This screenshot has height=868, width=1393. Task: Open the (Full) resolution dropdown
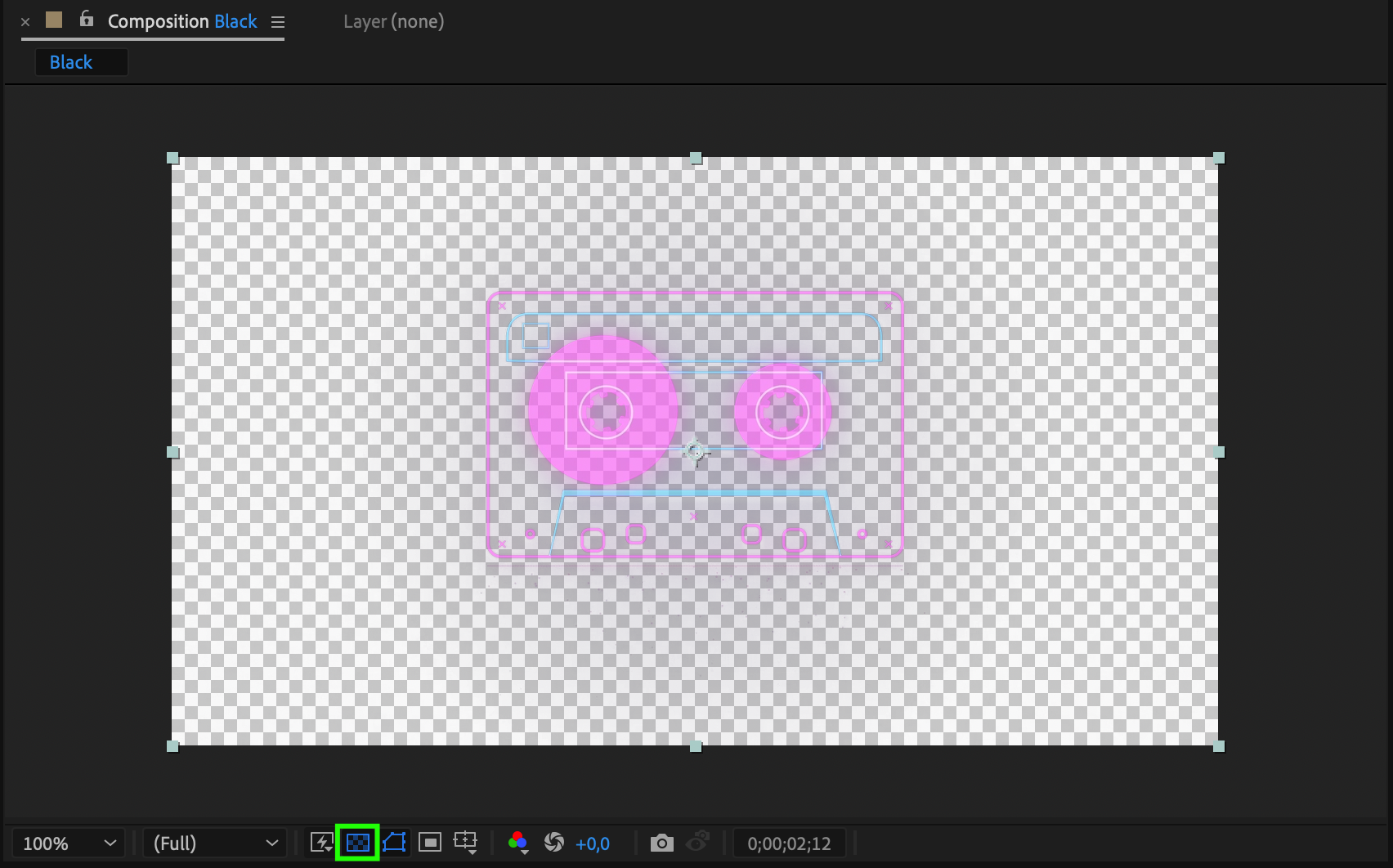(215, 843)
